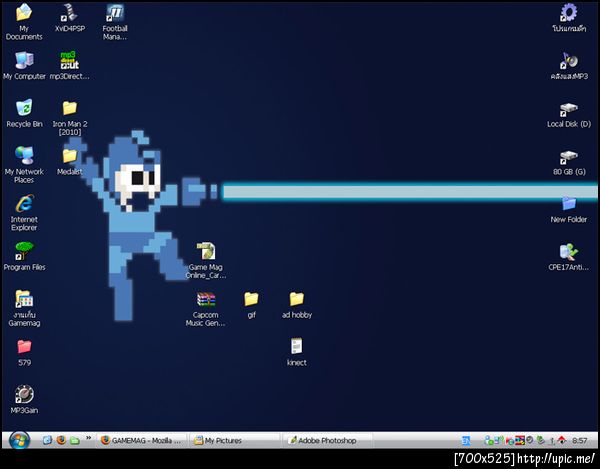Open the XviD4PSP shortcut
Viewport: 600px width, 469px height.
point(70,17)
